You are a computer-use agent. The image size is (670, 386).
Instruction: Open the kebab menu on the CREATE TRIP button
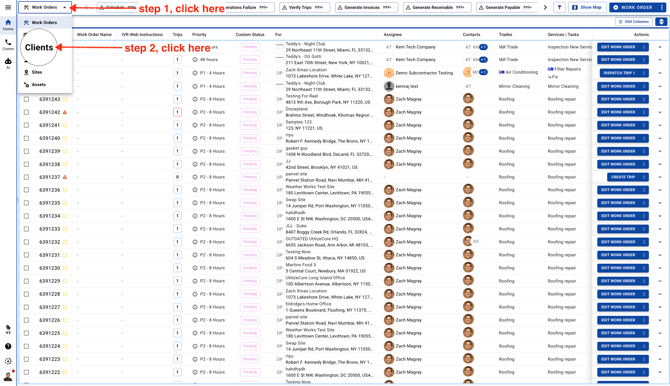click(x=644, y=177)
